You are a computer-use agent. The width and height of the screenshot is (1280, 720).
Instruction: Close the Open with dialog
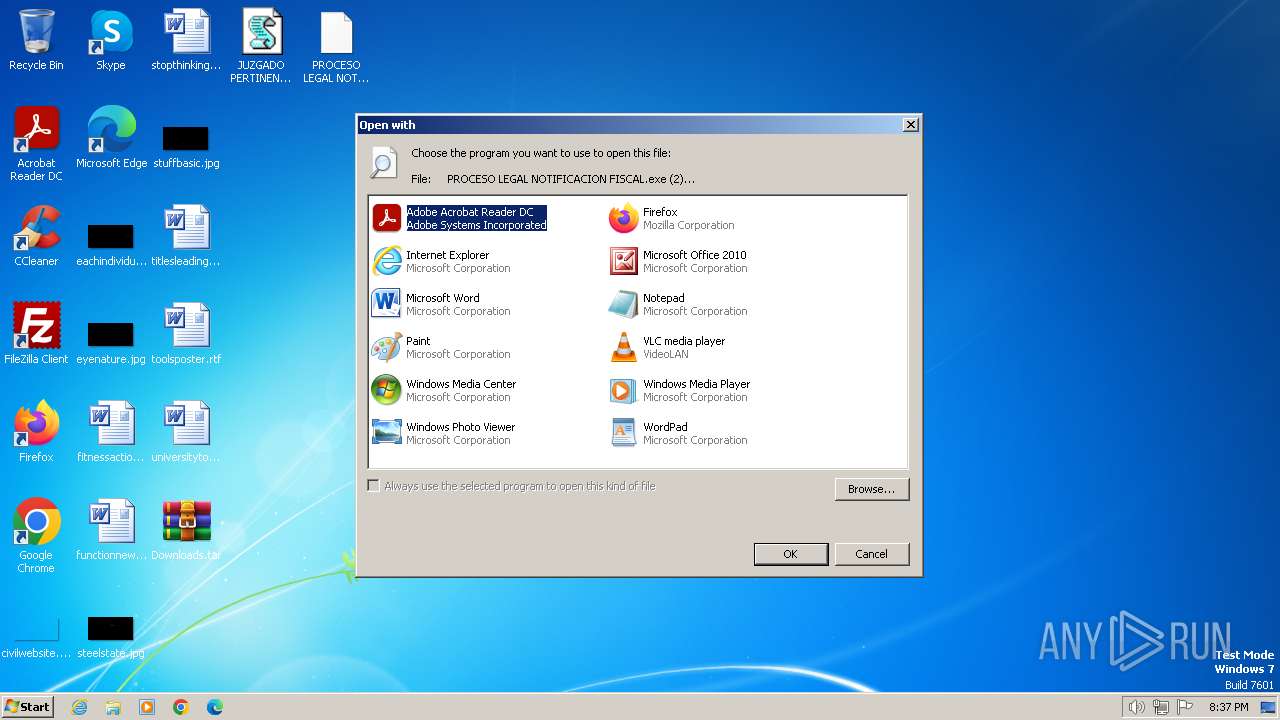[910, 125]
